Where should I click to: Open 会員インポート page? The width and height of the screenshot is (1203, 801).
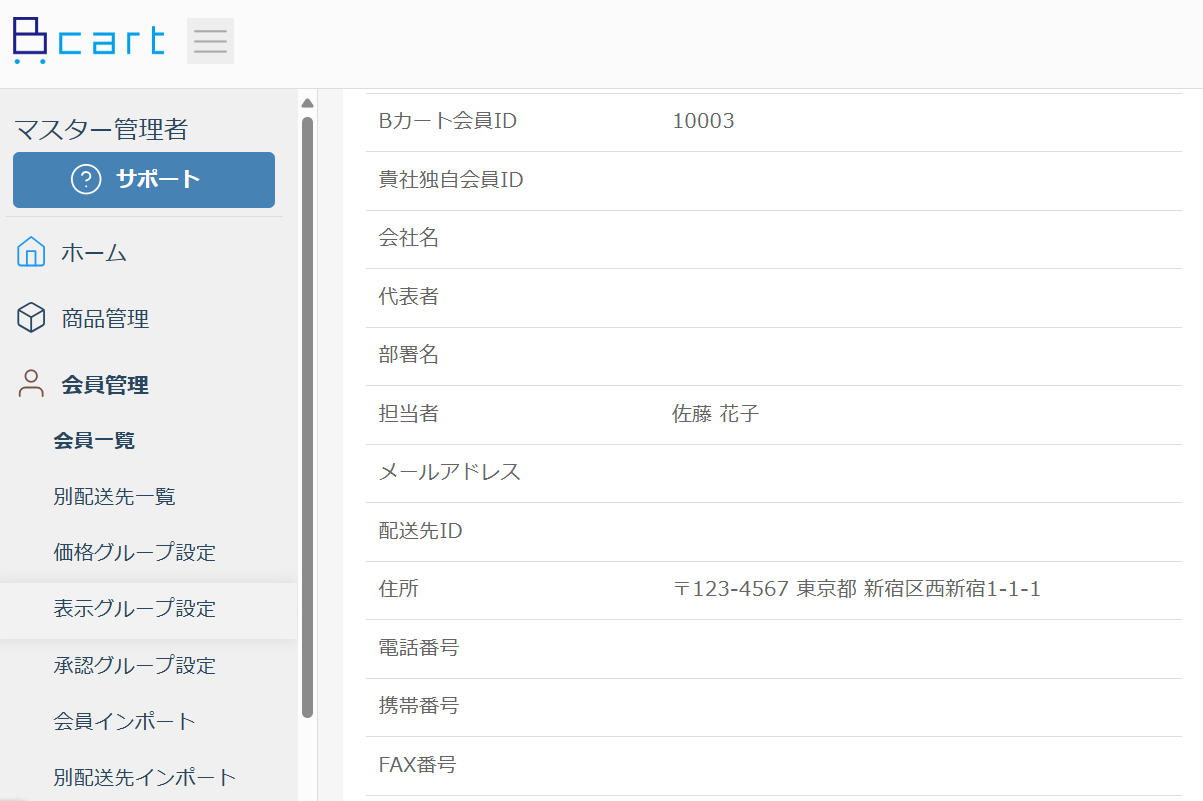point(124,721)
